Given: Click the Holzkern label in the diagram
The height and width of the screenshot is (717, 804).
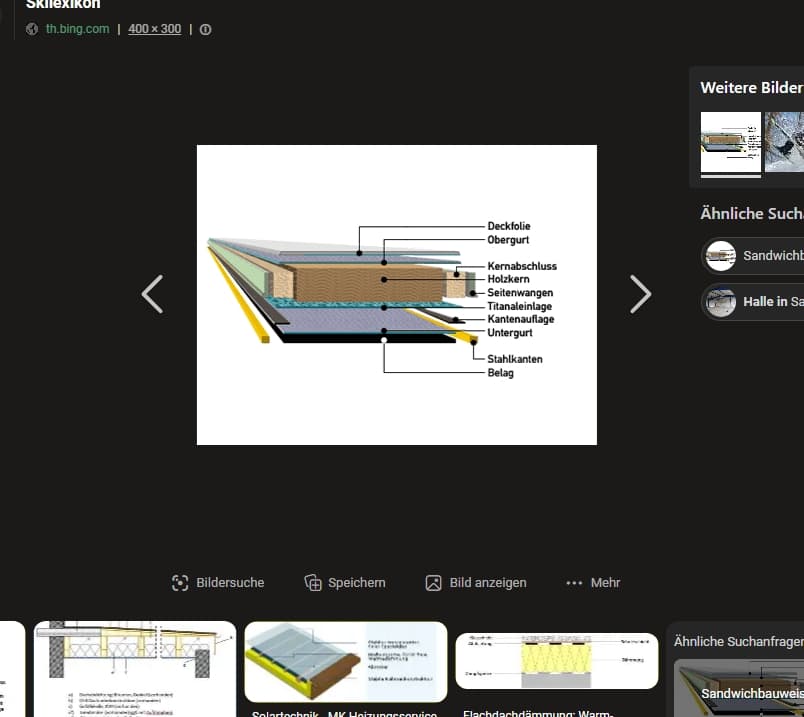Looking at the screenshot, I should tap(508, 279).
